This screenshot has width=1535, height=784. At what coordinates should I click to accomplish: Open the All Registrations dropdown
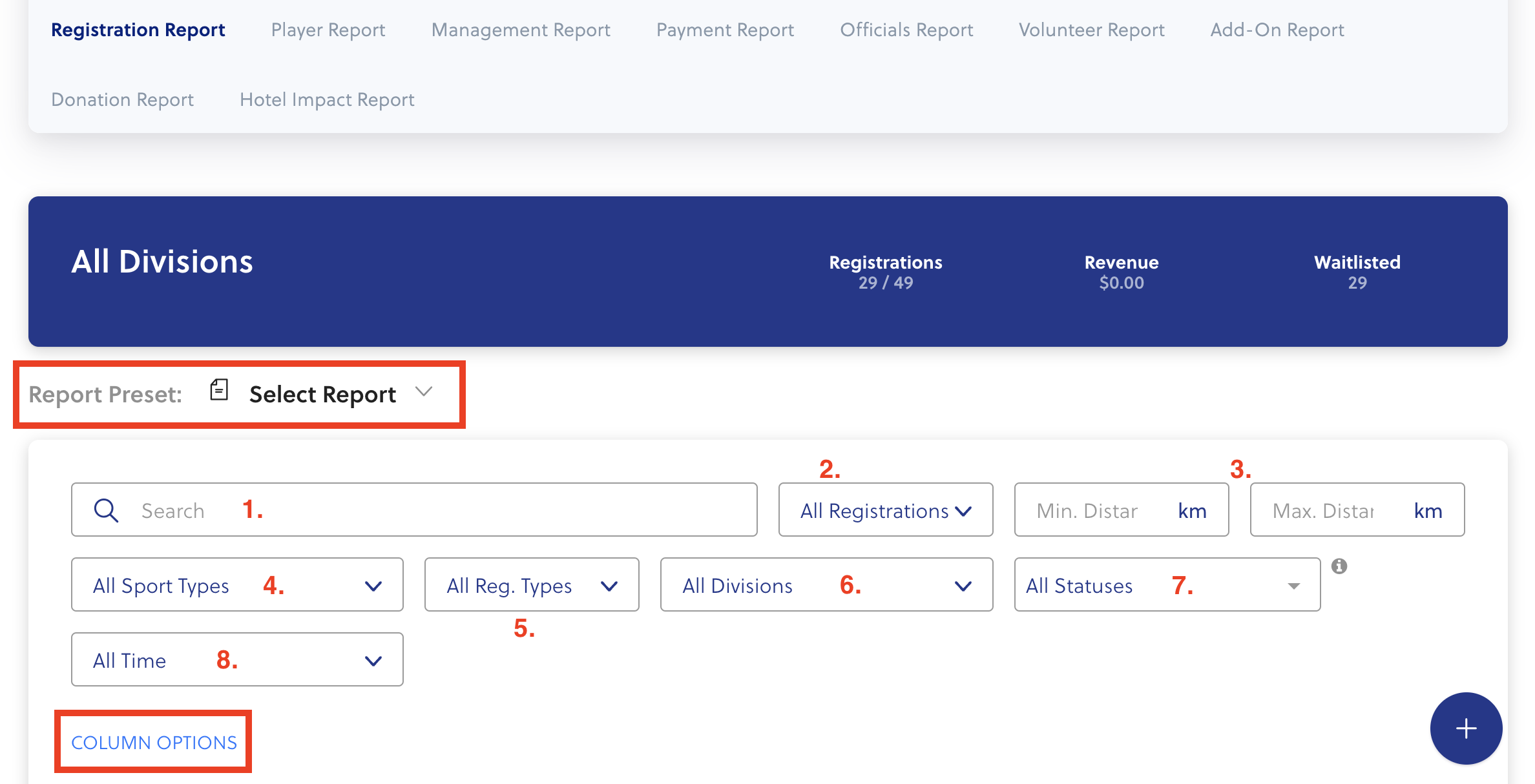(x=885, y=510)
